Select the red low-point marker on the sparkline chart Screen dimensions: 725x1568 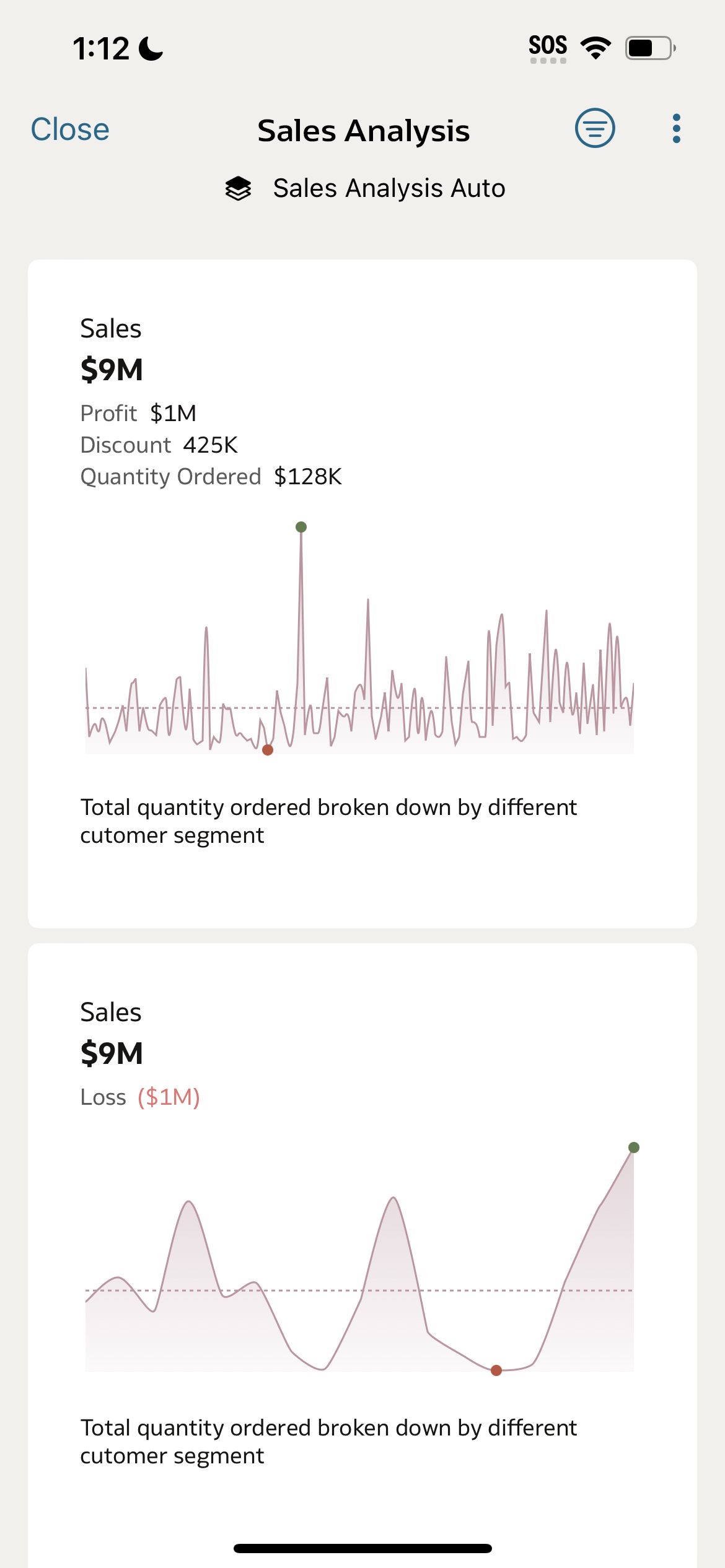[x=268, y=749]
